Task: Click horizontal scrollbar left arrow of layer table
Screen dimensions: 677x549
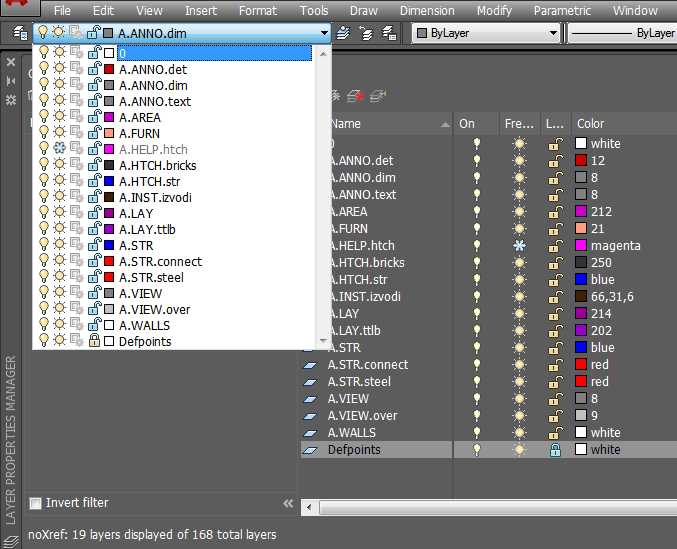Action: (x=309, y=508)
